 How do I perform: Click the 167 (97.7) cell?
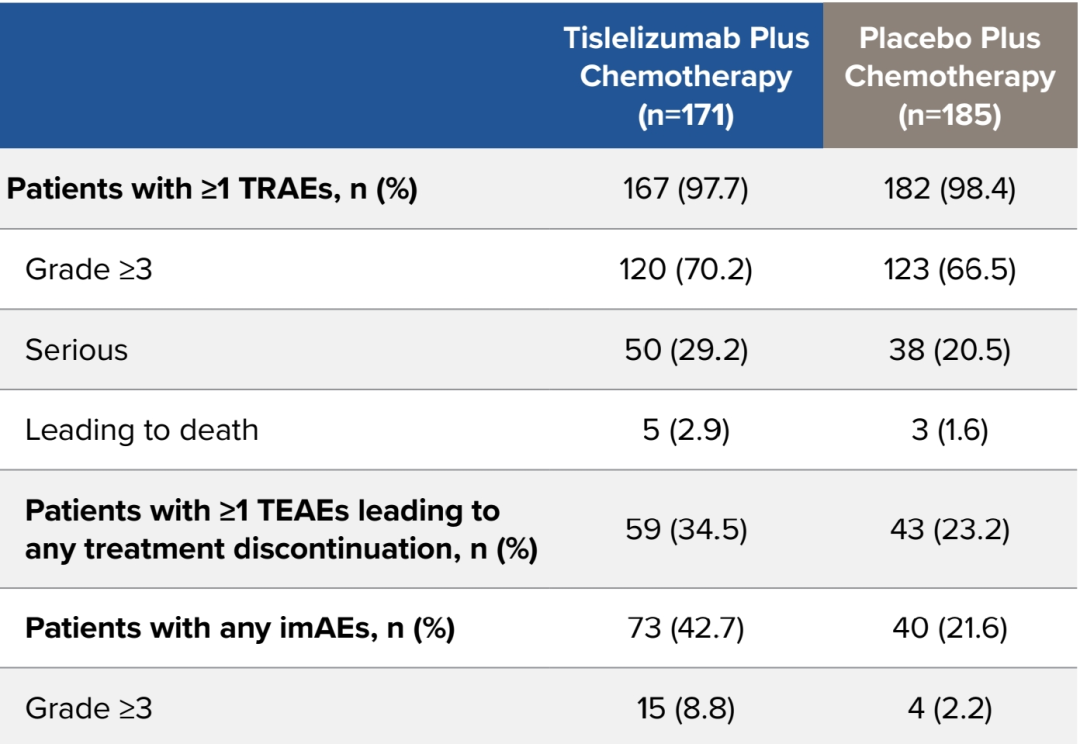tap(686, 189)
